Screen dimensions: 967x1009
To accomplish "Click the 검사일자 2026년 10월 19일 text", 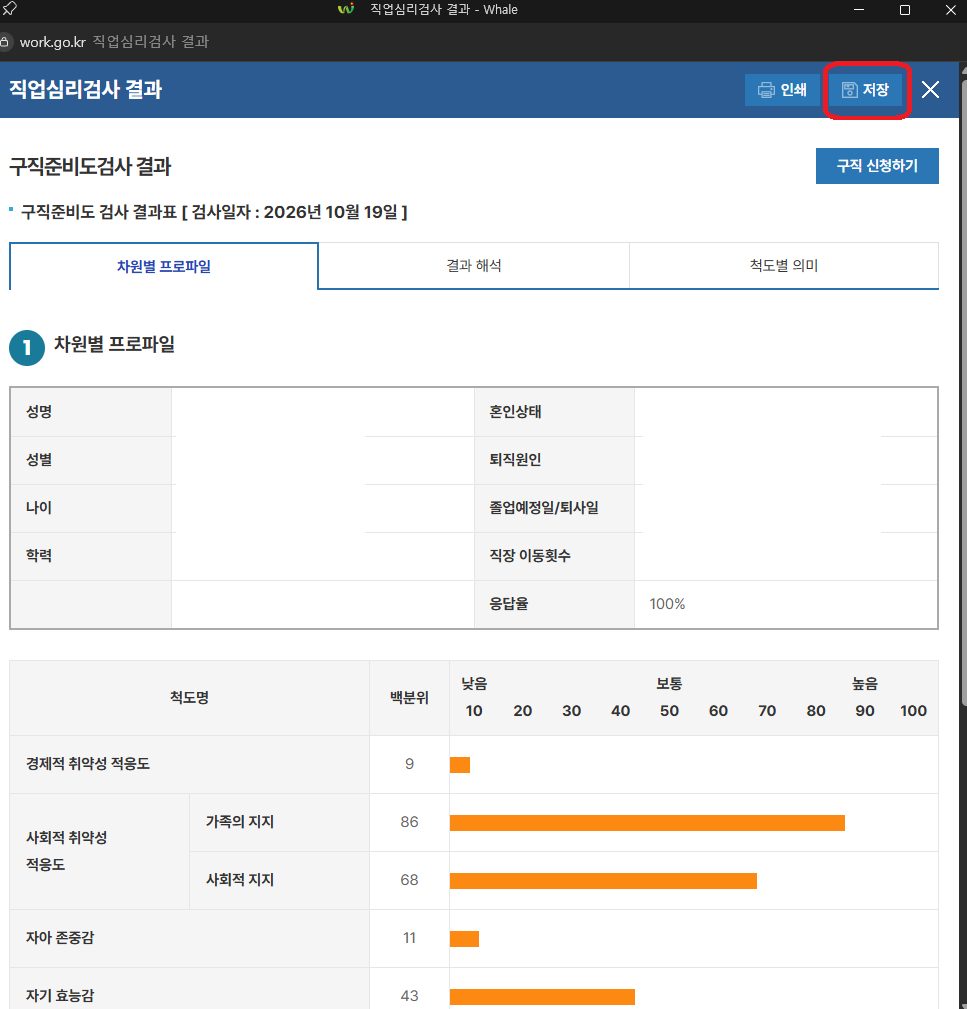I will (299, 212).
